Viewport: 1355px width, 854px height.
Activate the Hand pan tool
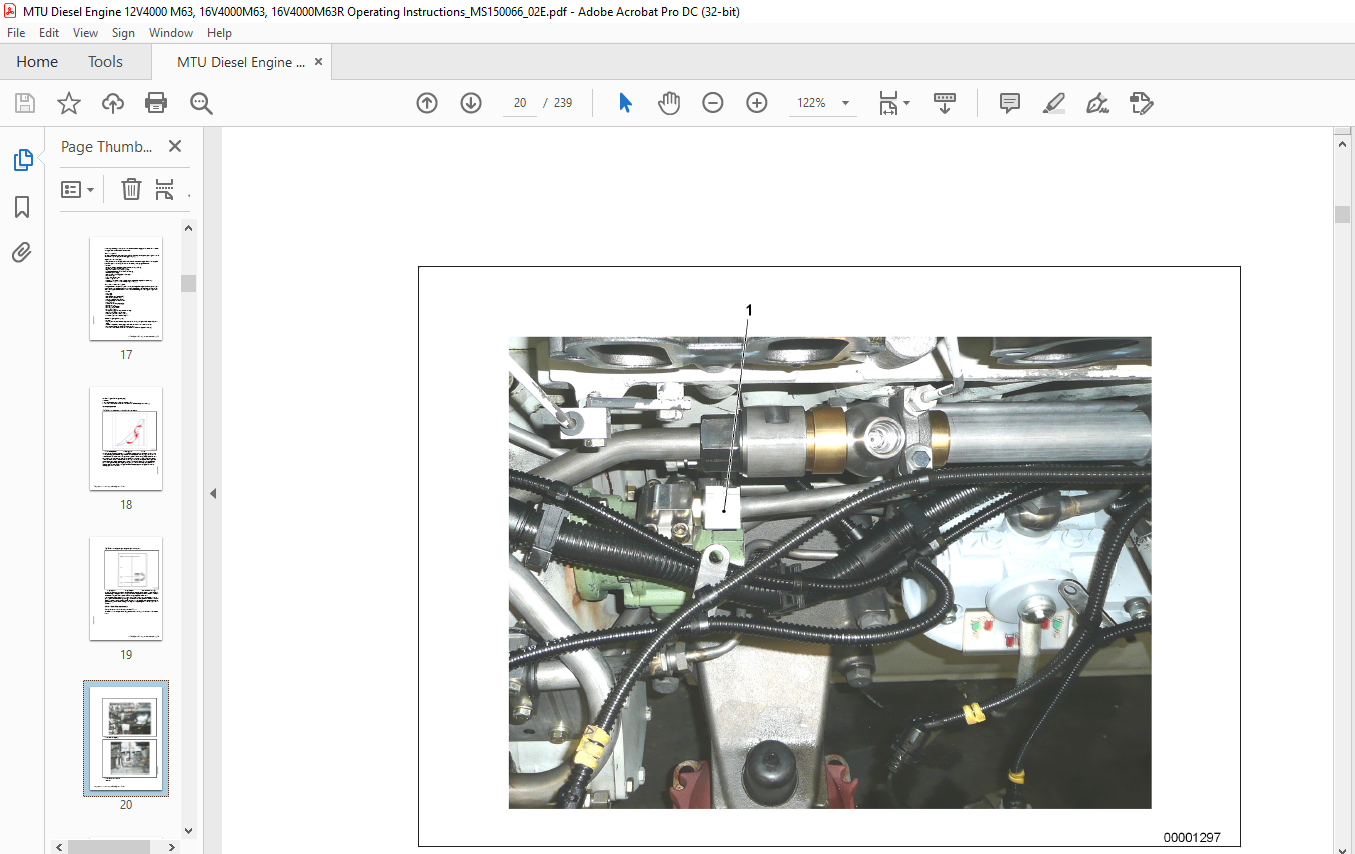pos(669,103)
